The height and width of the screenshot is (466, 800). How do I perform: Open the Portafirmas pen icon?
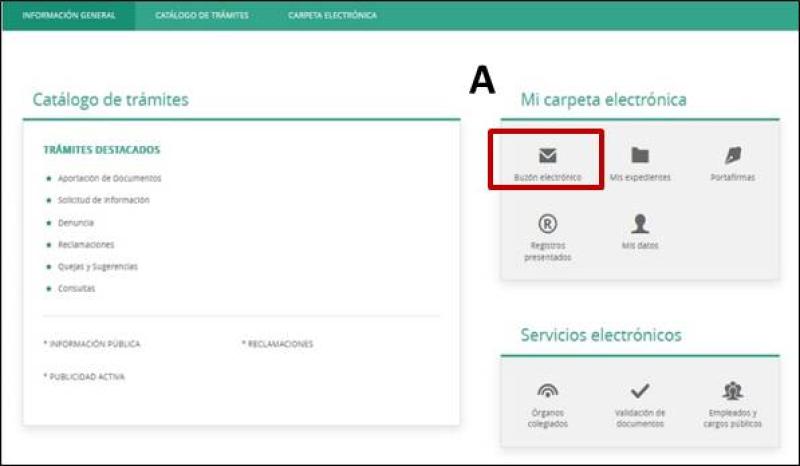point(733,156)
